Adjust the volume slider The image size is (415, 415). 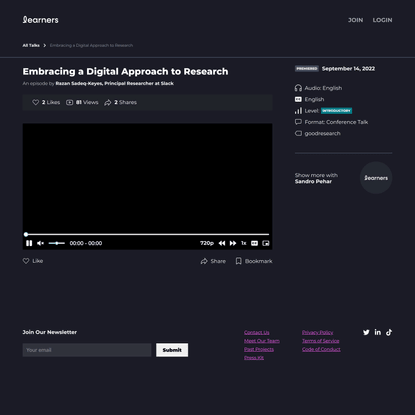57,243
